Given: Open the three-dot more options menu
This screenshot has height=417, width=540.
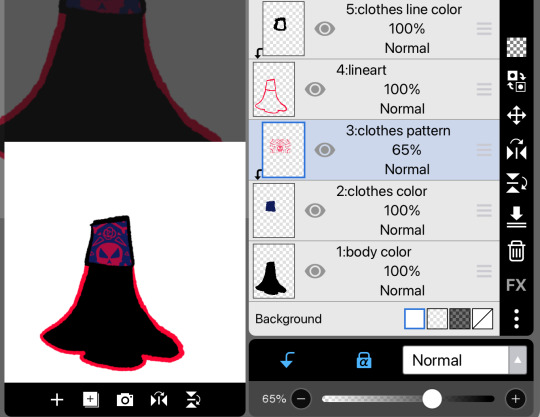Looking at the screenshot, I should (516, 319).
